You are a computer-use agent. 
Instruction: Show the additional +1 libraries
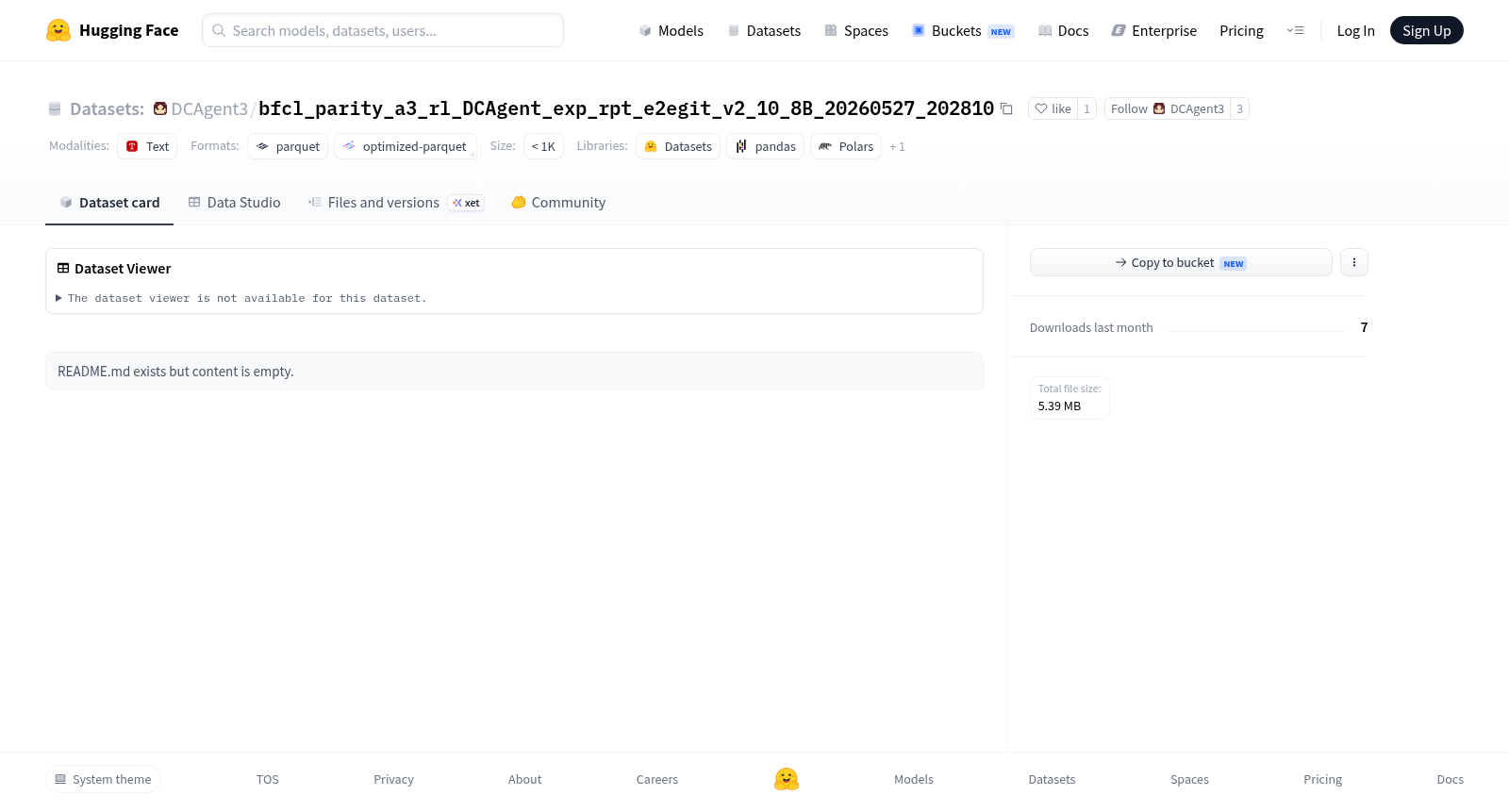tap(897, 146)
